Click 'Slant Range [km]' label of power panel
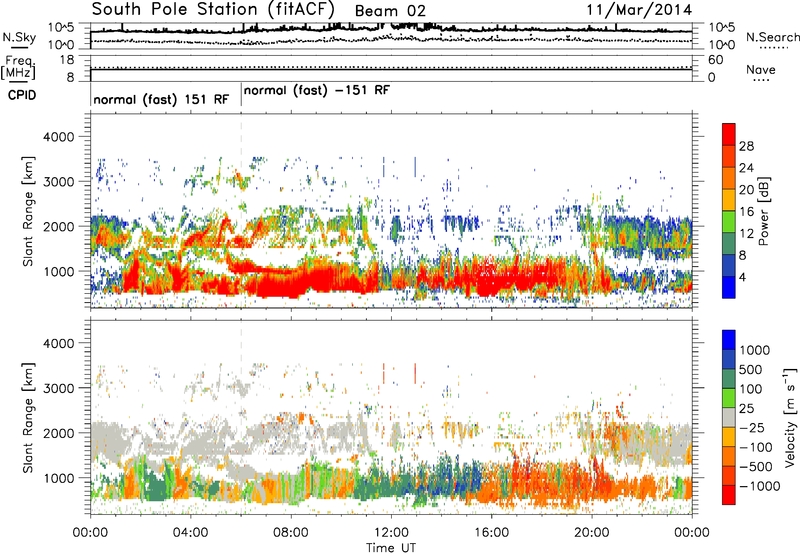800x554 pixels. tap(28, 211)
